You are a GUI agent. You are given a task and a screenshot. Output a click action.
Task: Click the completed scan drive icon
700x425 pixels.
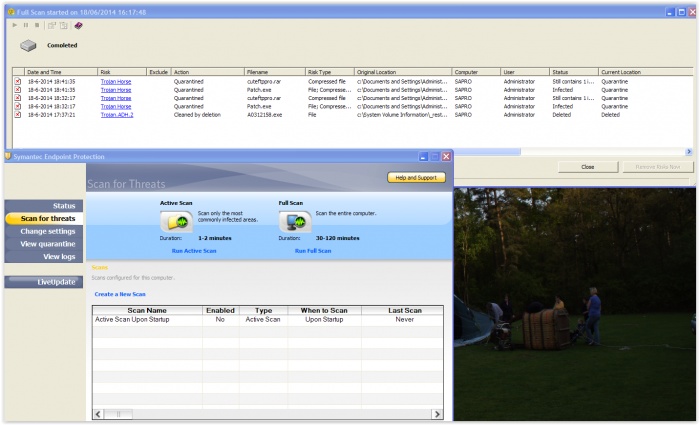29,45
